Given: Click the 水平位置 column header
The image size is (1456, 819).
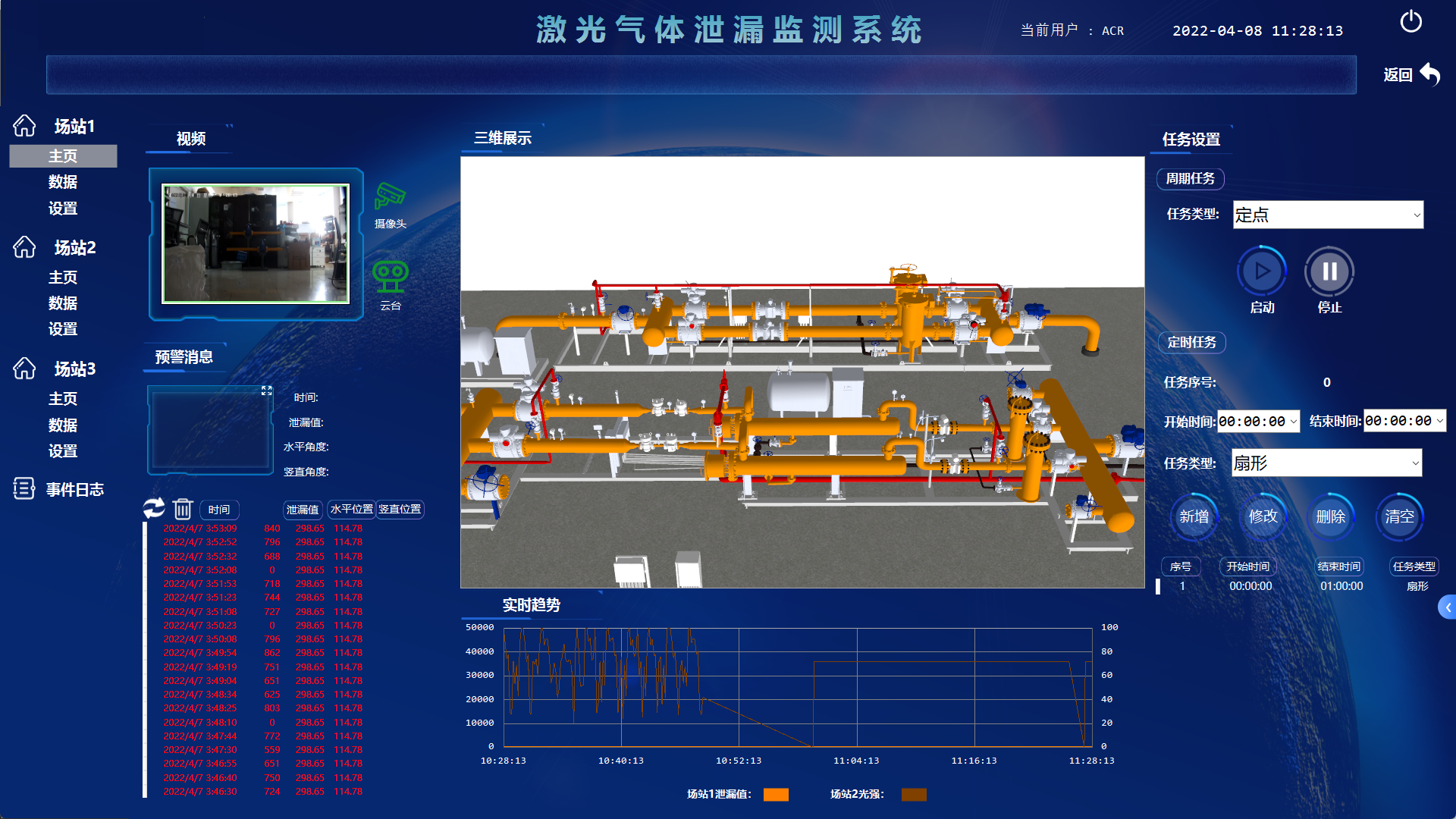Looking at the screenshot, I should click(352, 510).
